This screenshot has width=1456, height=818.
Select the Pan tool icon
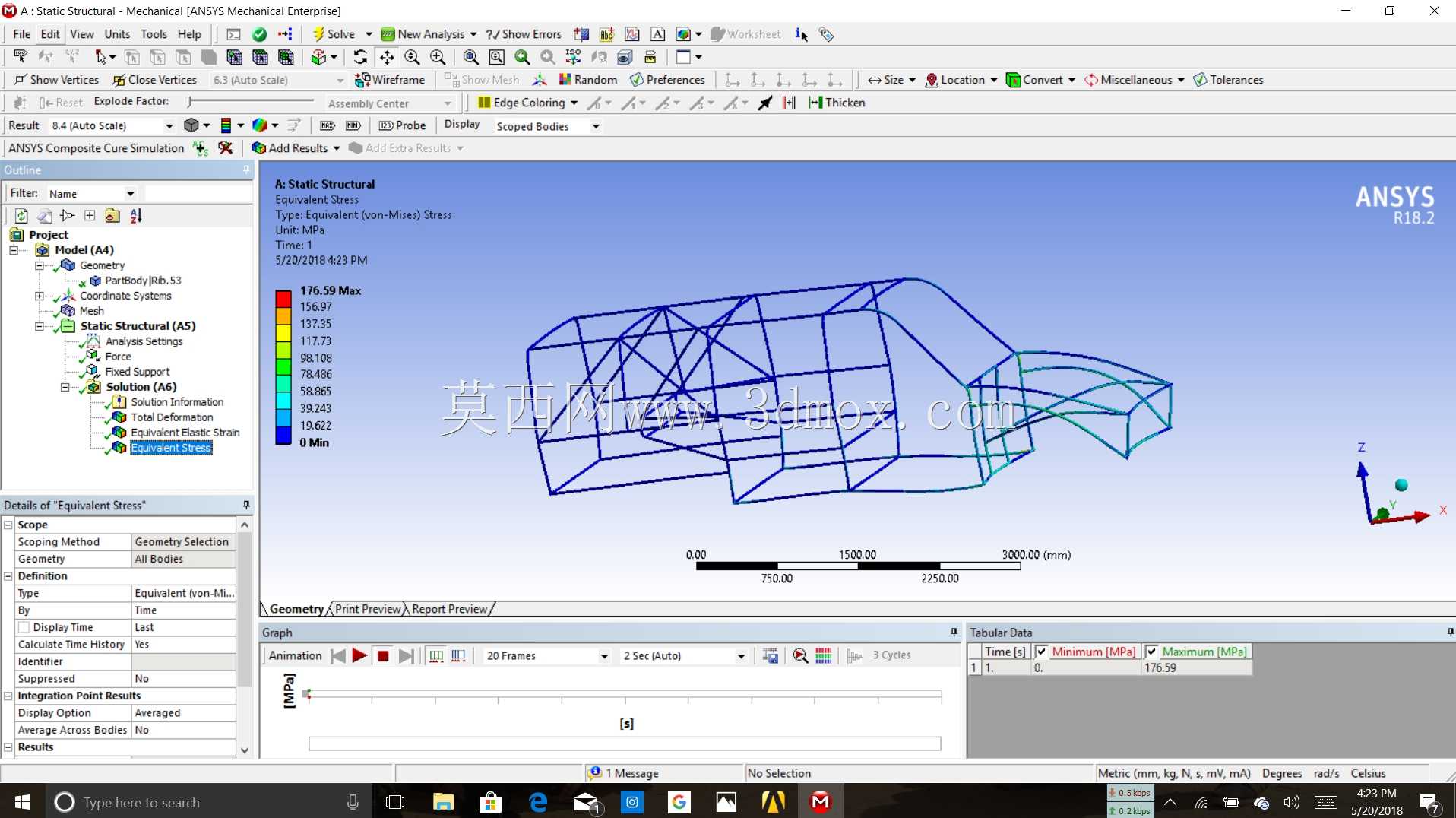point(387,57)
